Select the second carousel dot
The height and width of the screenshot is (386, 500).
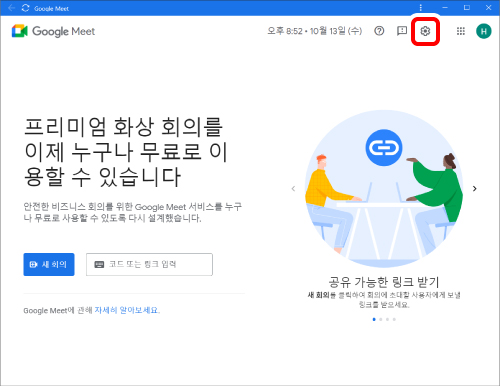[381, 319]
